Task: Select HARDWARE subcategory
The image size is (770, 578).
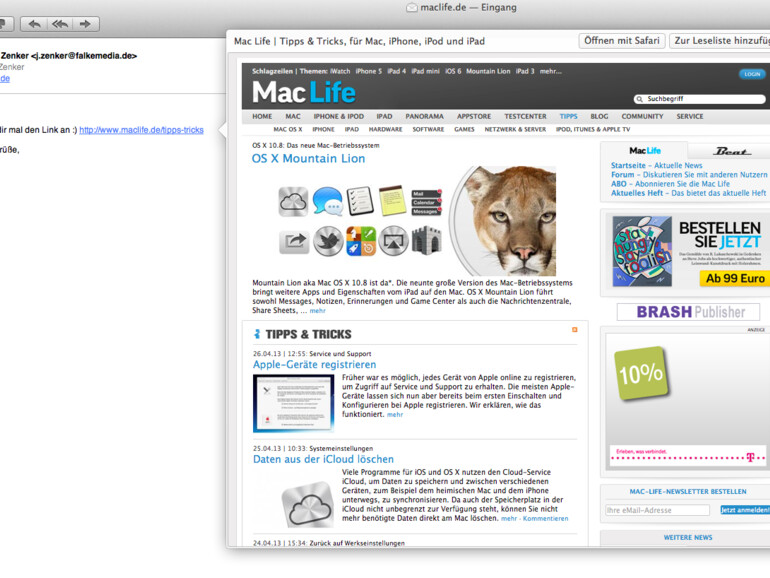Action: [x=385, y=129]
